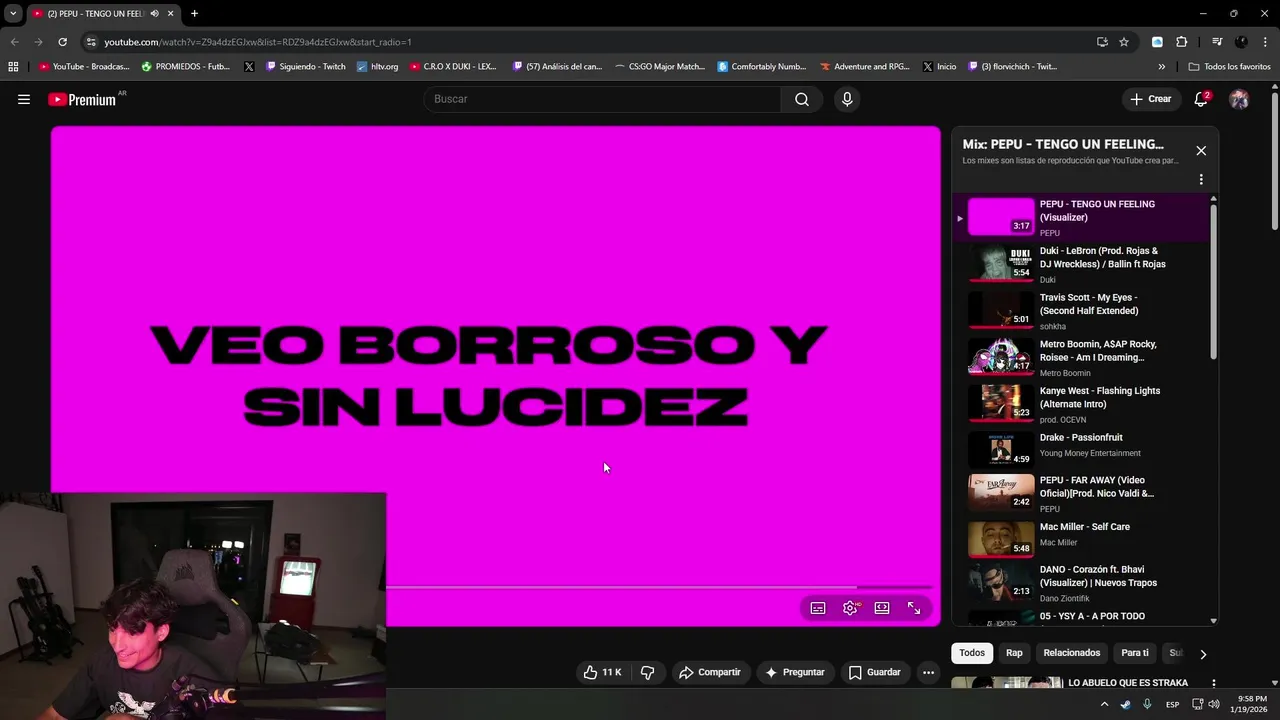The image size is (1280, 720).
Task: Reload the page in the browser
Action: [62, 42]
